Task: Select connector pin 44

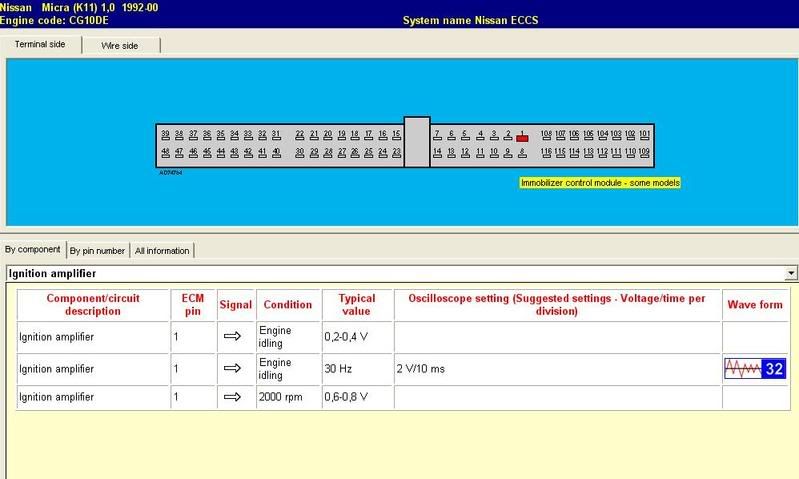Action: coord(221,152)
